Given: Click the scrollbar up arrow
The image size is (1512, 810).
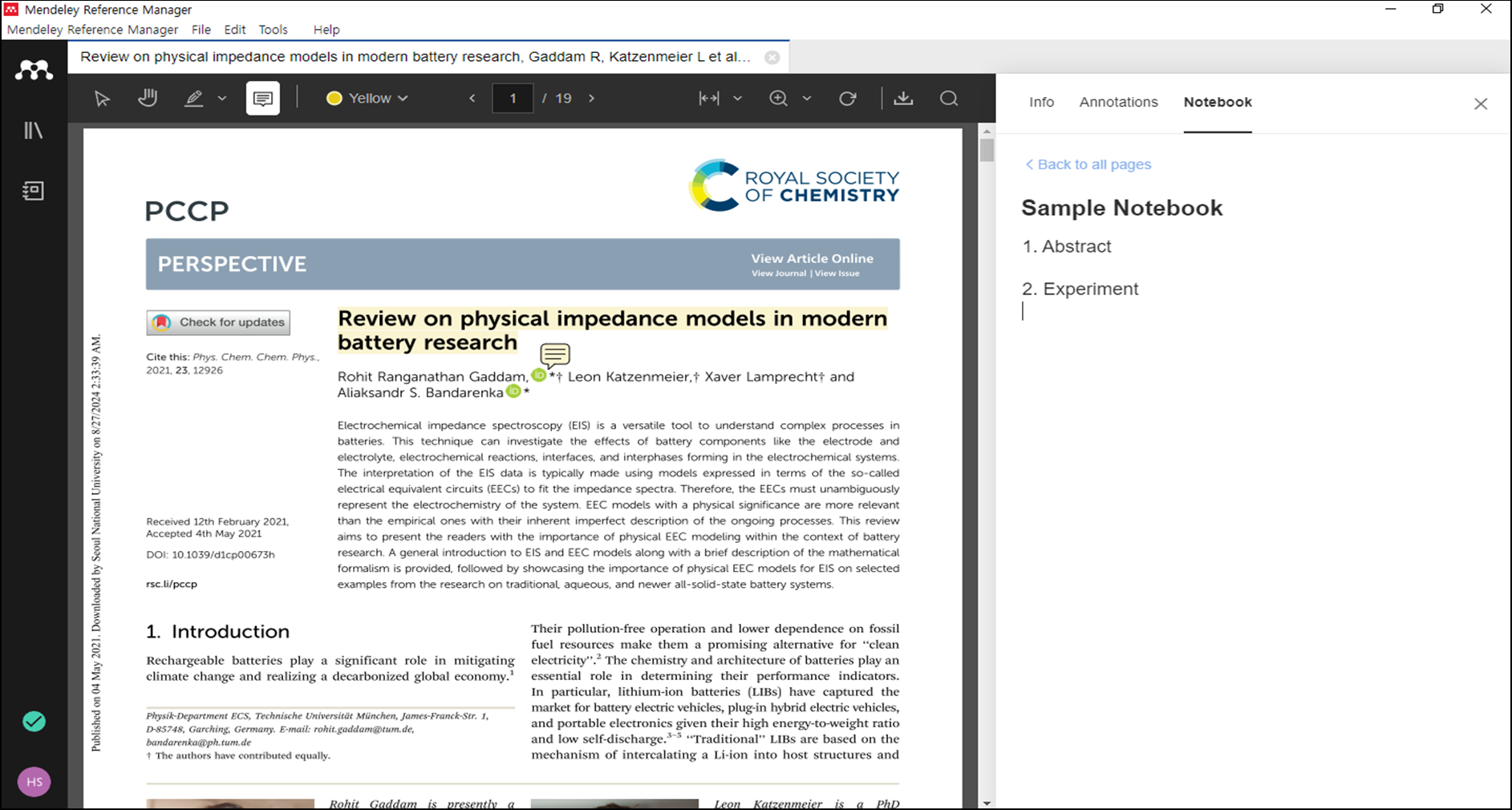Looking at the screenshot, I should [987, 131].
